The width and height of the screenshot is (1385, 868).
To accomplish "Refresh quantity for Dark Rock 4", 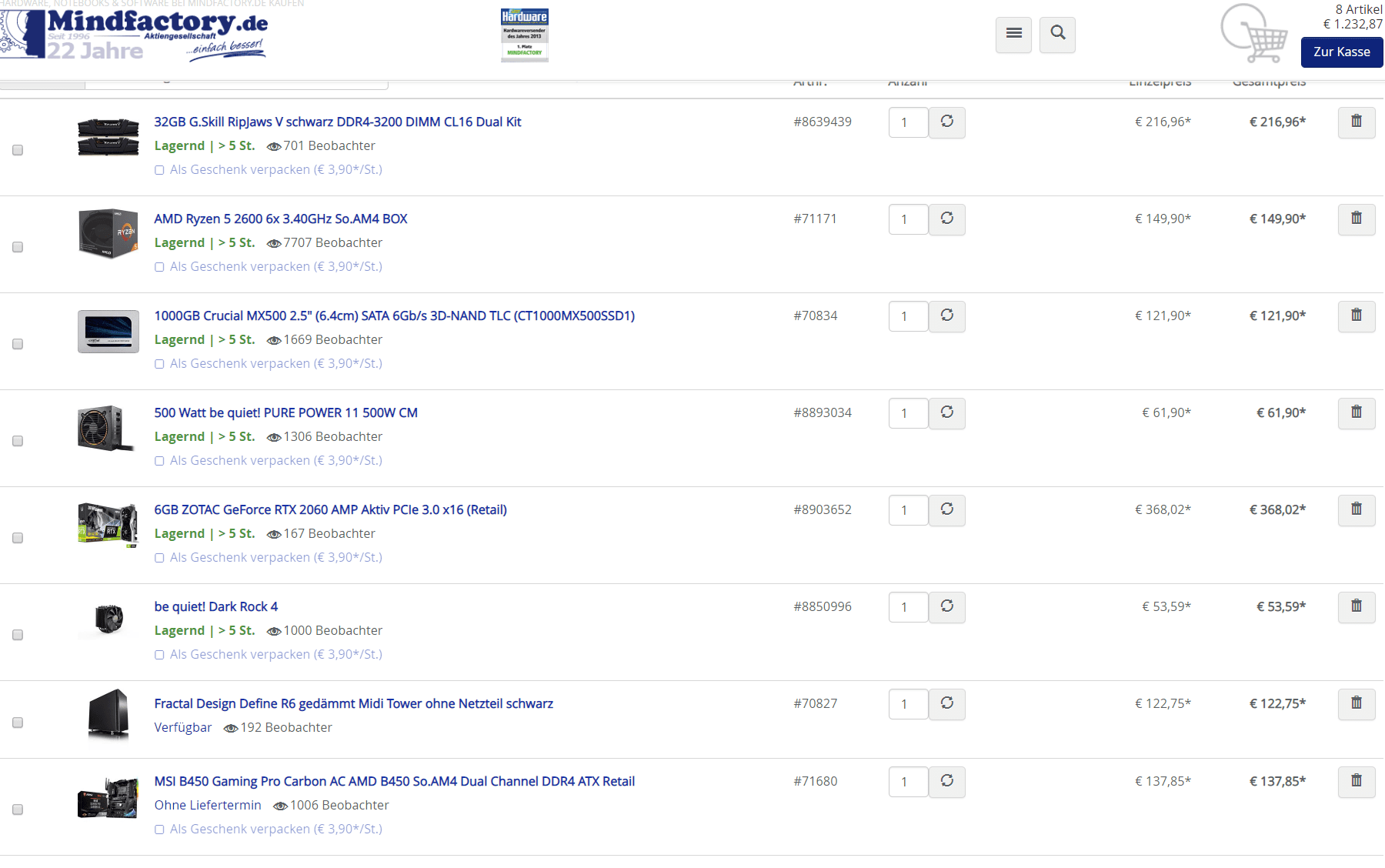I will 947,607.
